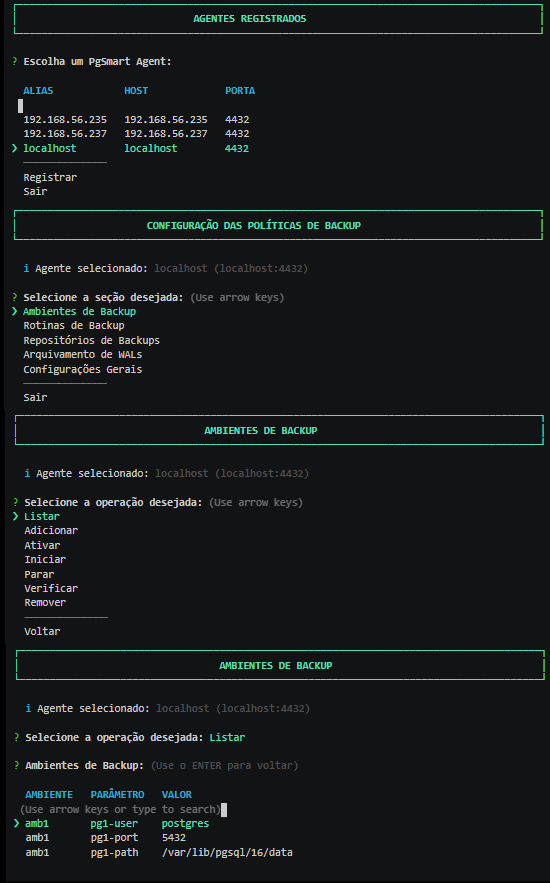Select the 192.168.56.237 alias row
This screenshot has height=883, width=550.
point(136,133)
